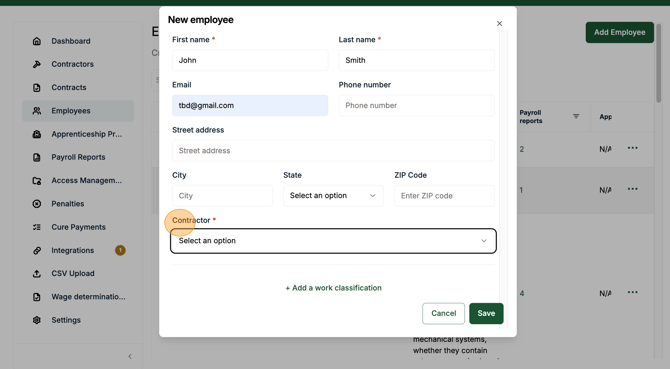Click Integrations notification badge
The width and height of the screenshot is (670, 369).
(x=120, y=250)
